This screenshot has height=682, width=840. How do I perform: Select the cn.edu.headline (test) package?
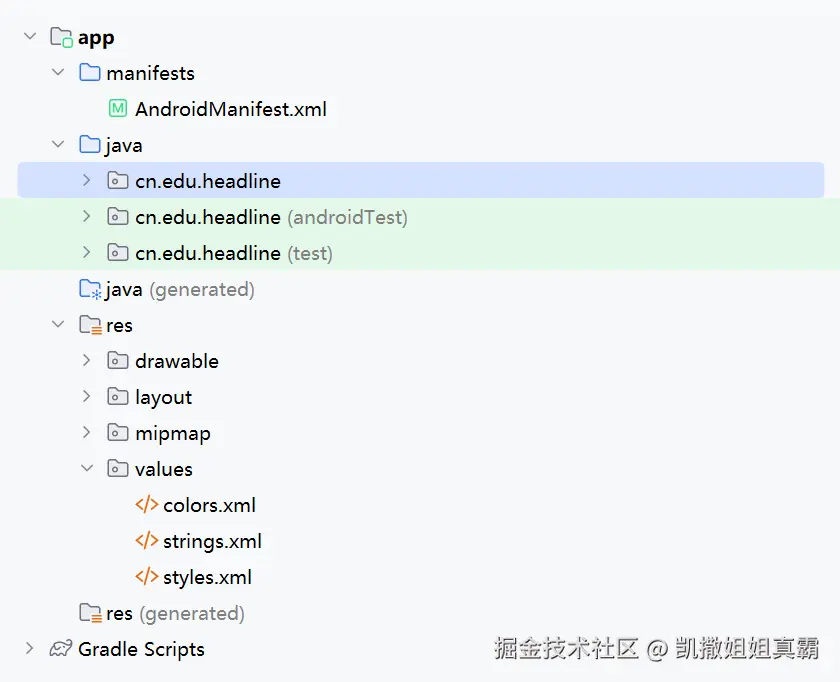(206, 252)
